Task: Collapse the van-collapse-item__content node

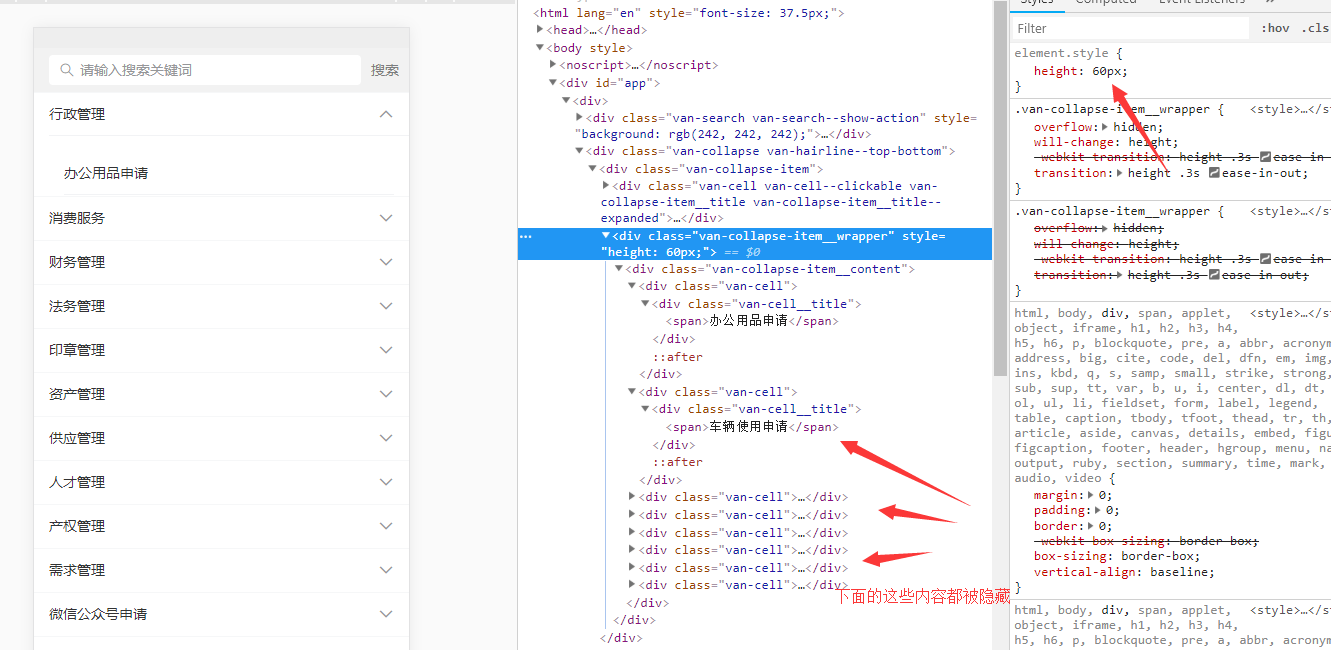Action: [x=618, y=268]
